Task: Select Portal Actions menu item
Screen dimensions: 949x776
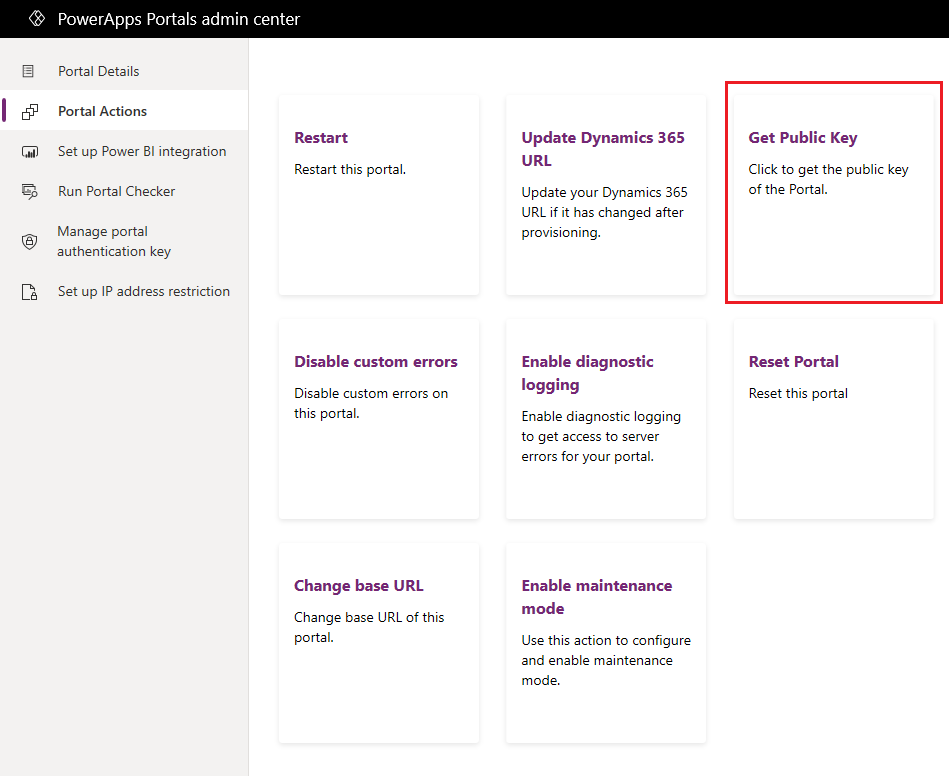Action: pos(124,111)
